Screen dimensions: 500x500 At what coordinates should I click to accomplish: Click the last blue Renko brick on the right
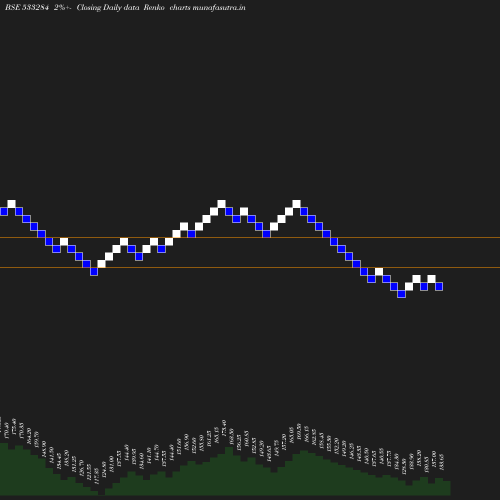tap(439, 286)
